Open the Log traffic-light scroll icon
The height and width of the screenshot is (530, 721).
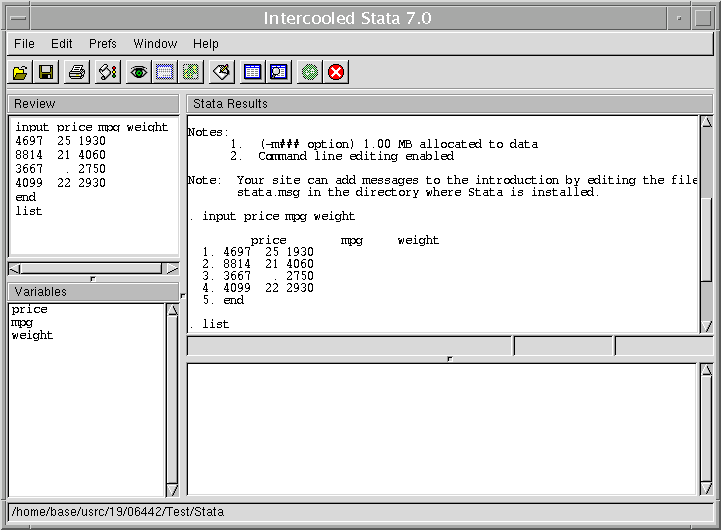[108, 72]
